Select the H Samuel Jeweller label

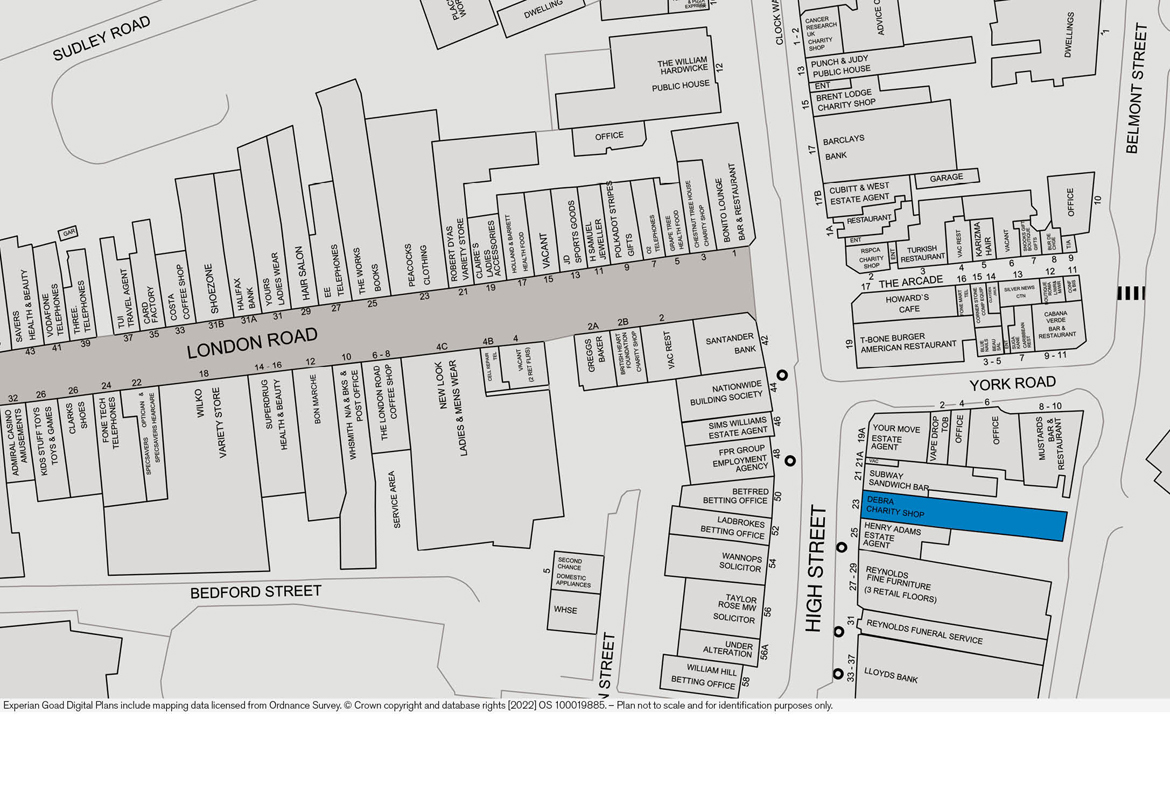[x=595, y=241]
